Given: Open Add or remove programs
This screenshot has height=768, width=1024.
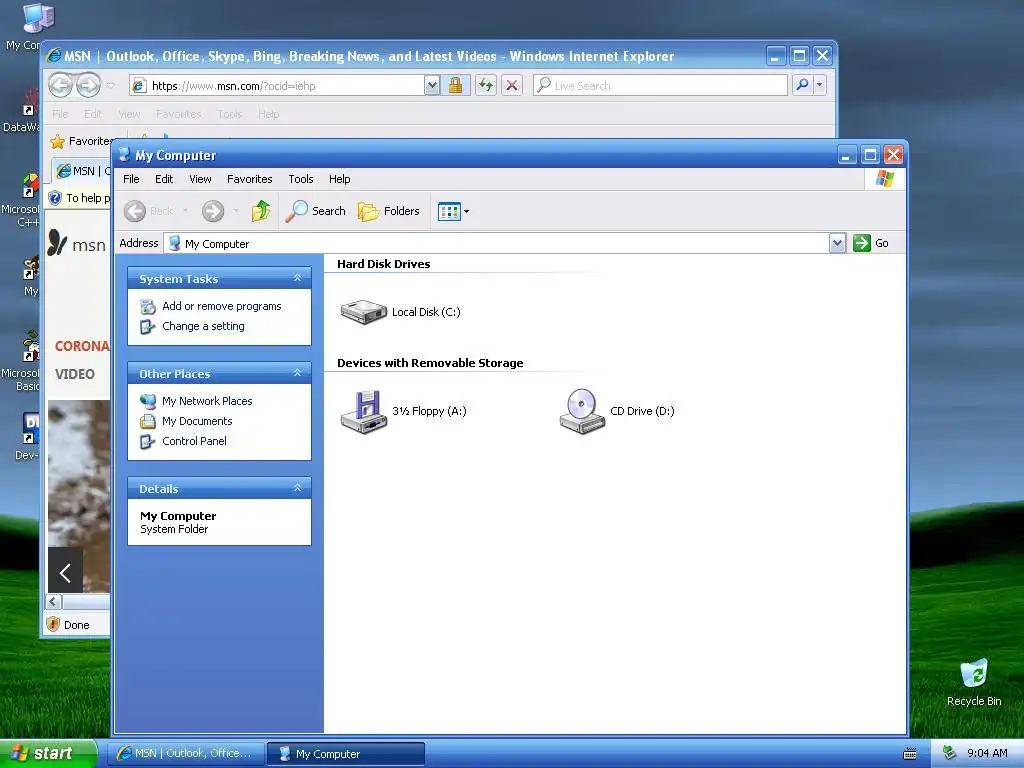Looking at the screenshot, I should (221, 306).
